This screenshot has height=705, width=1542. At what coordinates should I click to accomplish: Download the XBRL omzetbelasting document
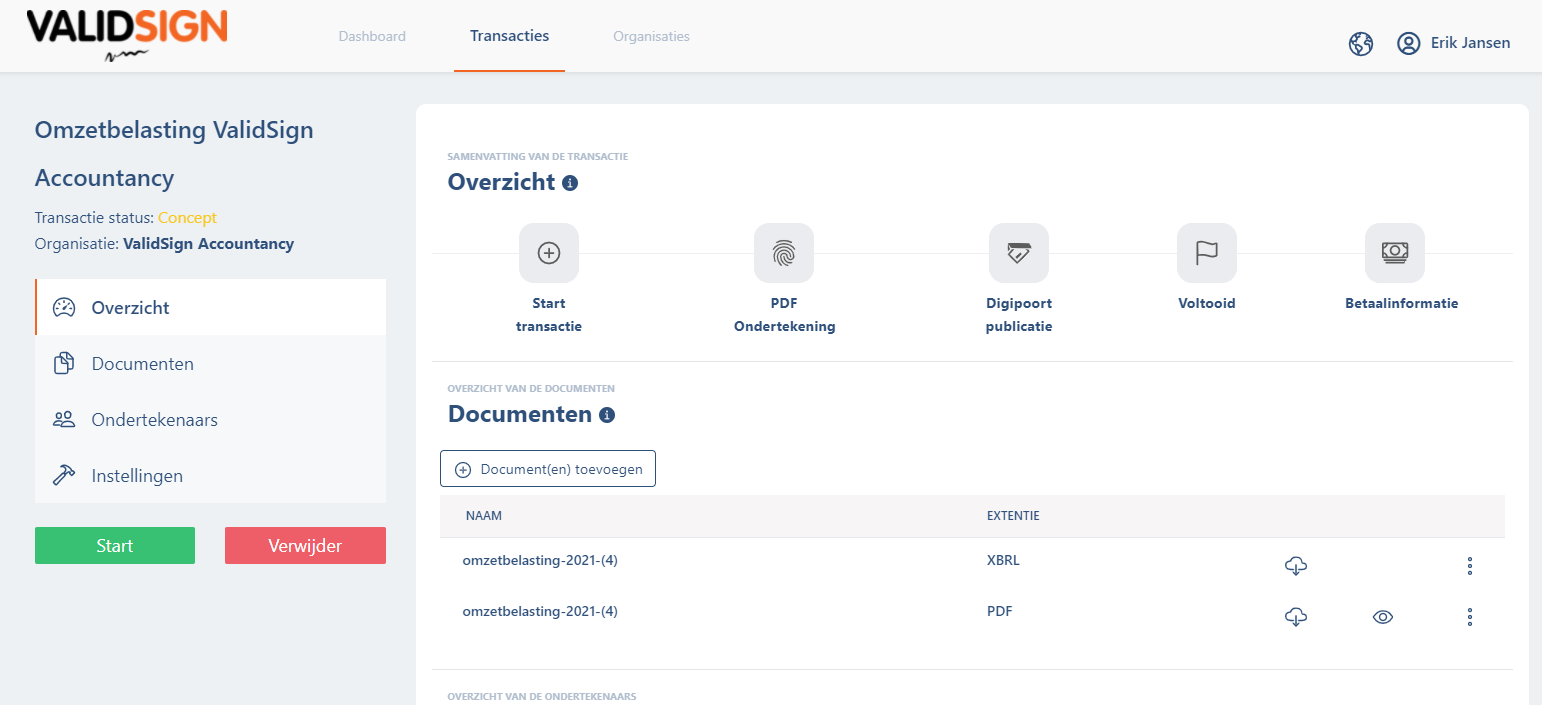point(1296,566)
